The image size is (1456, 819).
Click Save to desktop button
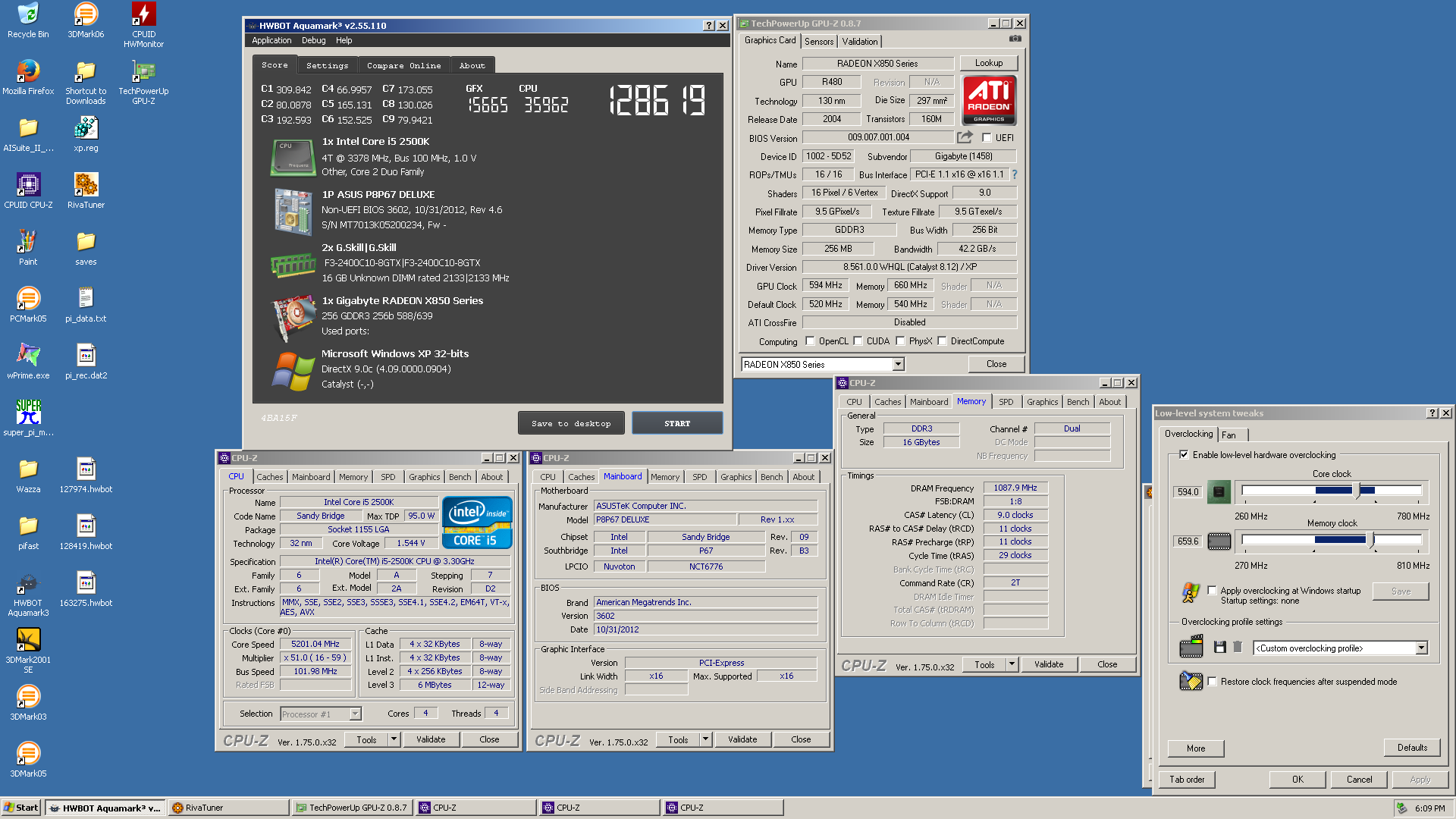coord(571,423)
